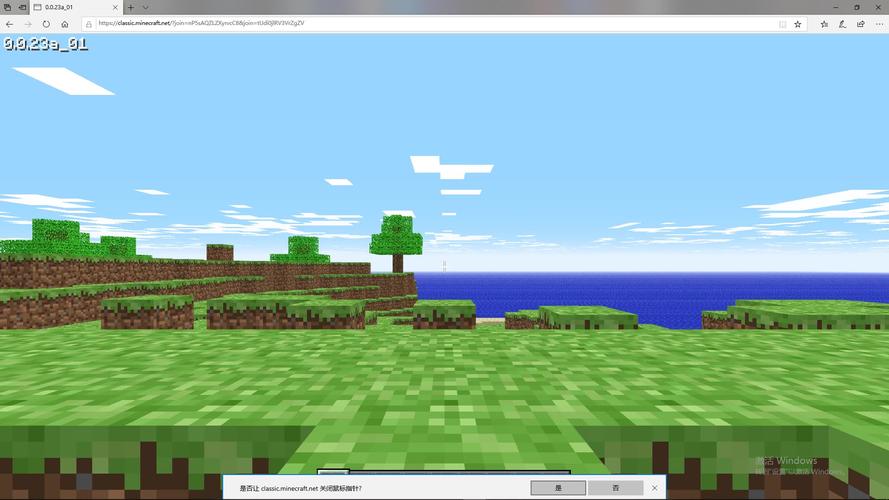Click the Forward navigation arrow

(28, 24)
